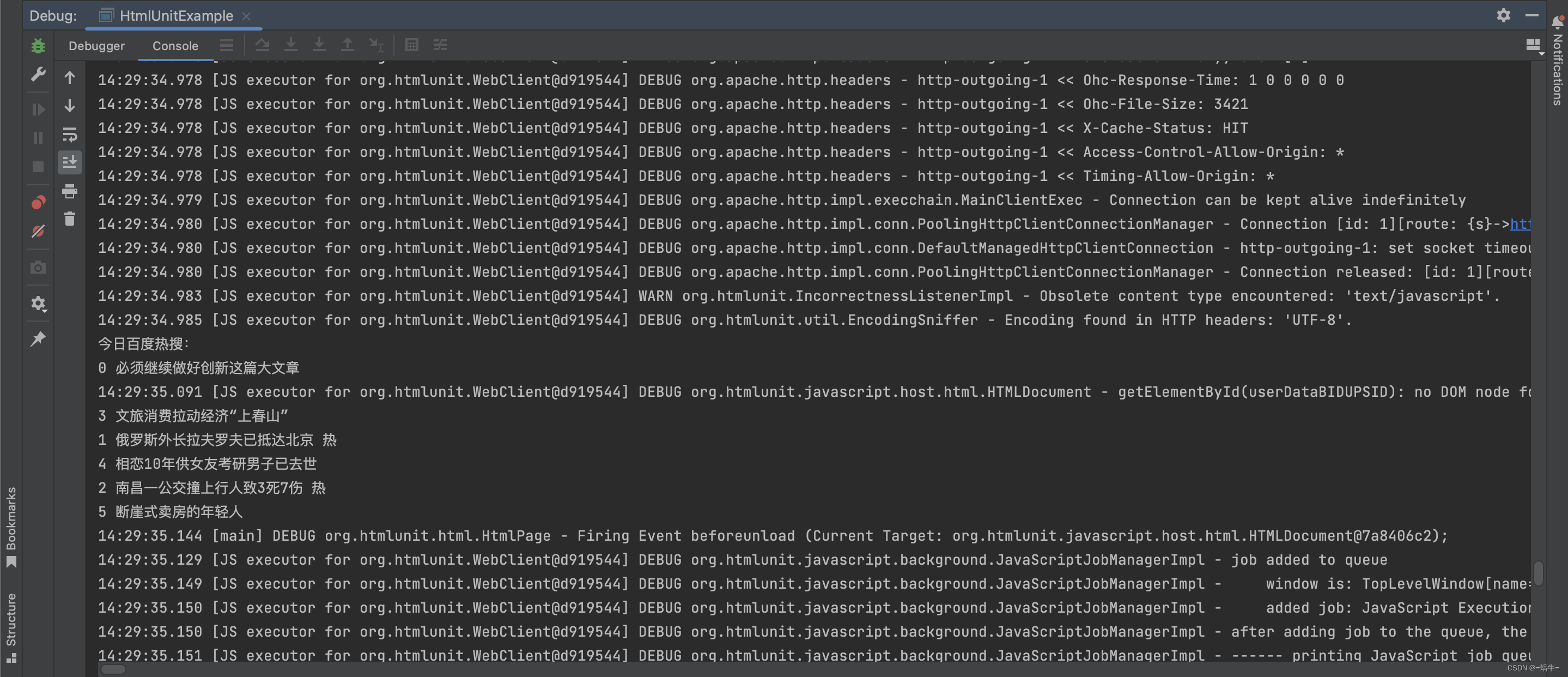Open the Bookmarks tool window
The image size is (1568, 677).
coord(11,527)
